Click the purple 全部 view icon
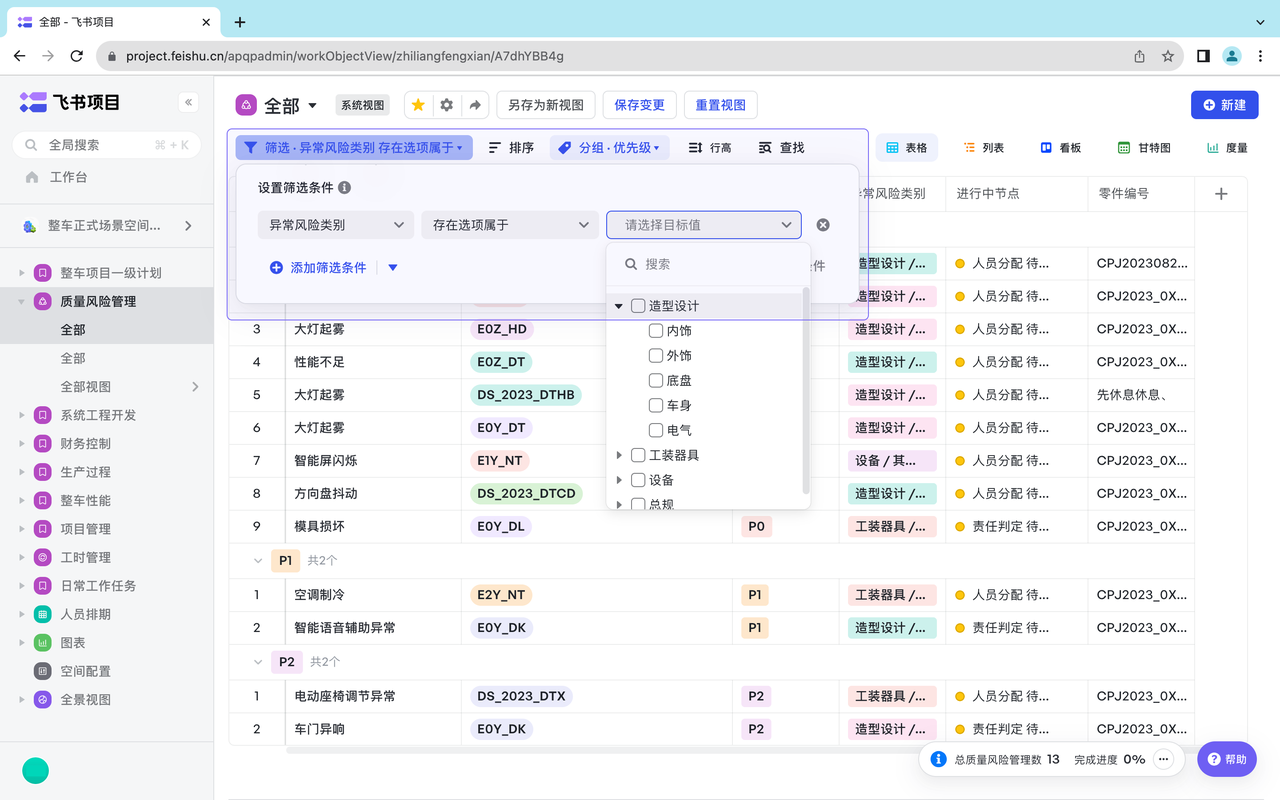The width and height of the screenshot is (1280, 800). click(246, 105)
